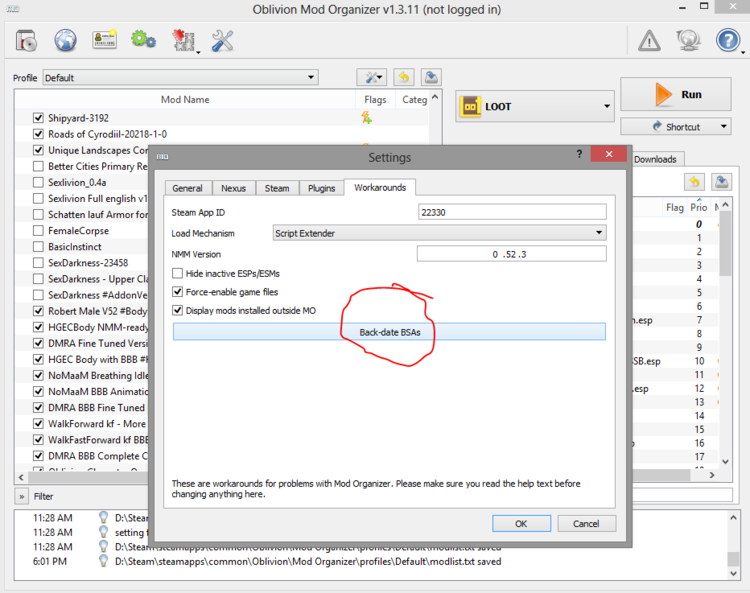The image size is (750, 593).
Task: Enable BasicInstinct mod checkbox
Action: (x=38, y=247)
